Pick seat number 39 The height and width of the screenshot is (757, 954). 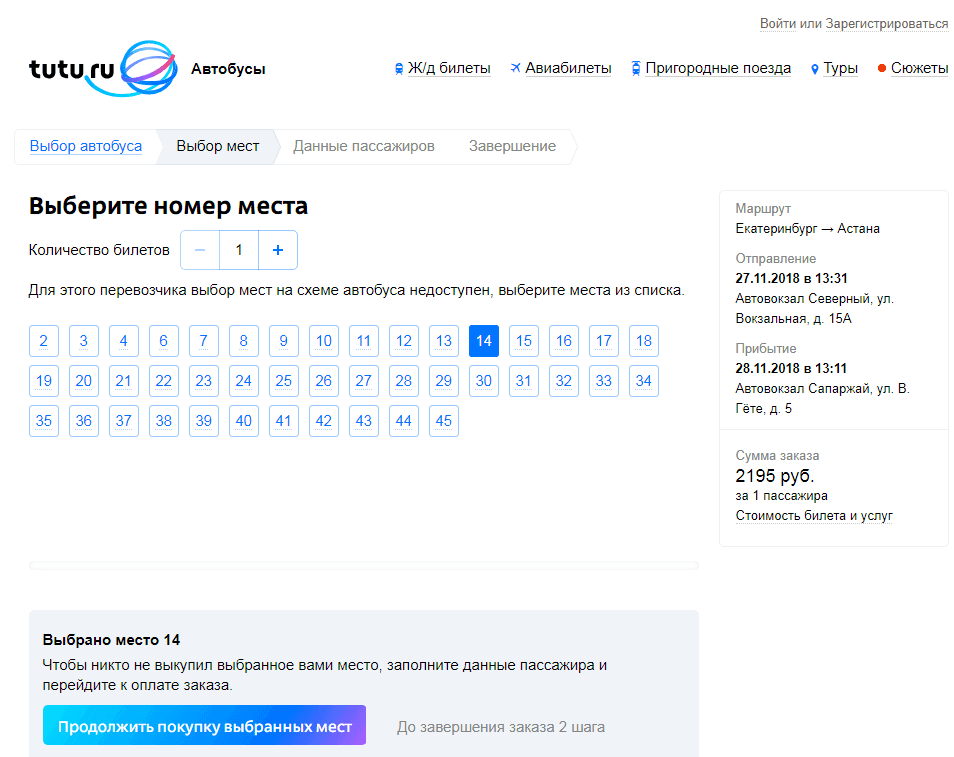[x=204, y=421]
